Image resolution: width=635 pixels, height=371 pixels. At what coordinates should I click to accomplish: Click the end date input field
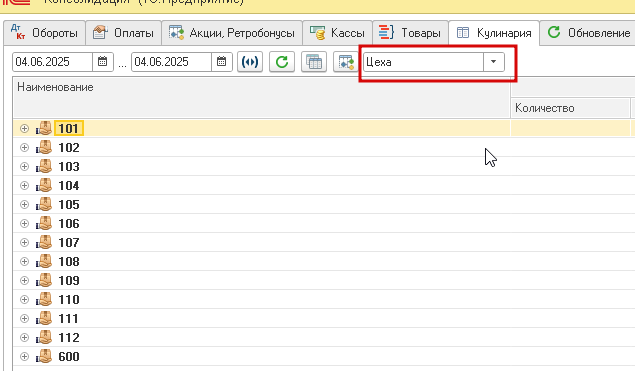[171, 62]
